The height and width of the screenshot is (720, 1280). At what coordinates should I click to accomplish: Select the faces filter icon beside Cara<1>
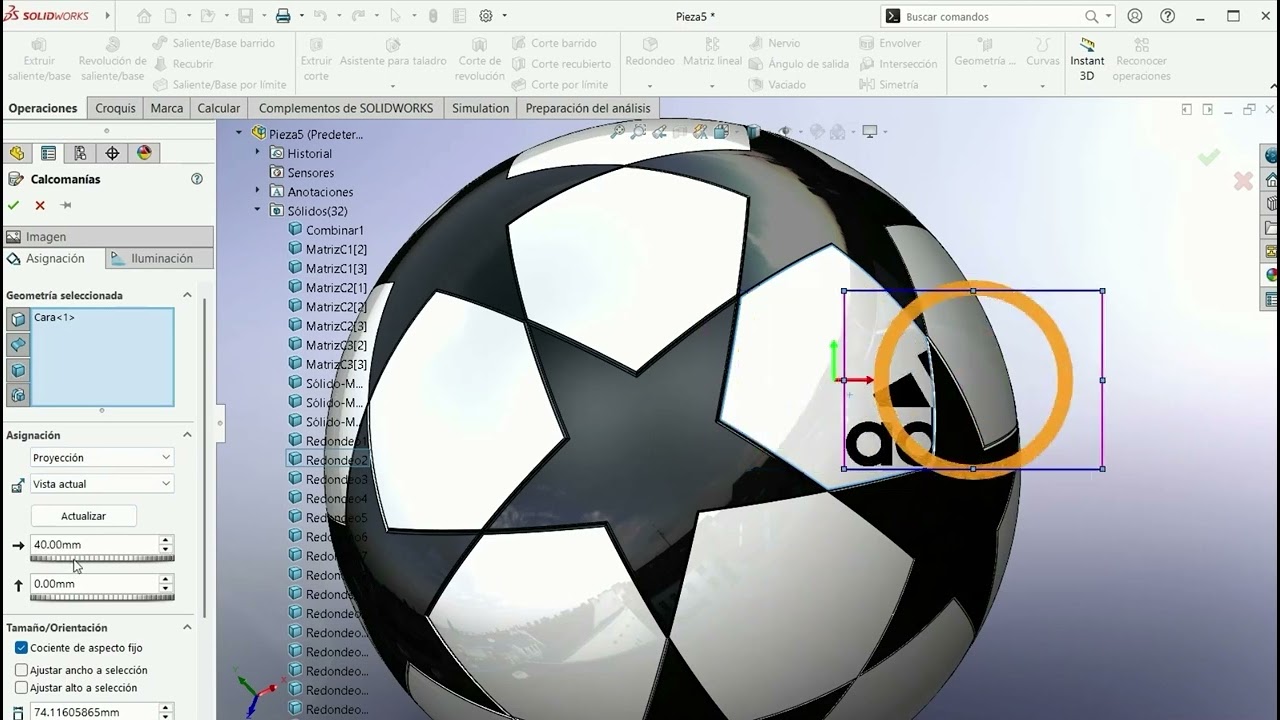[18, 320]
